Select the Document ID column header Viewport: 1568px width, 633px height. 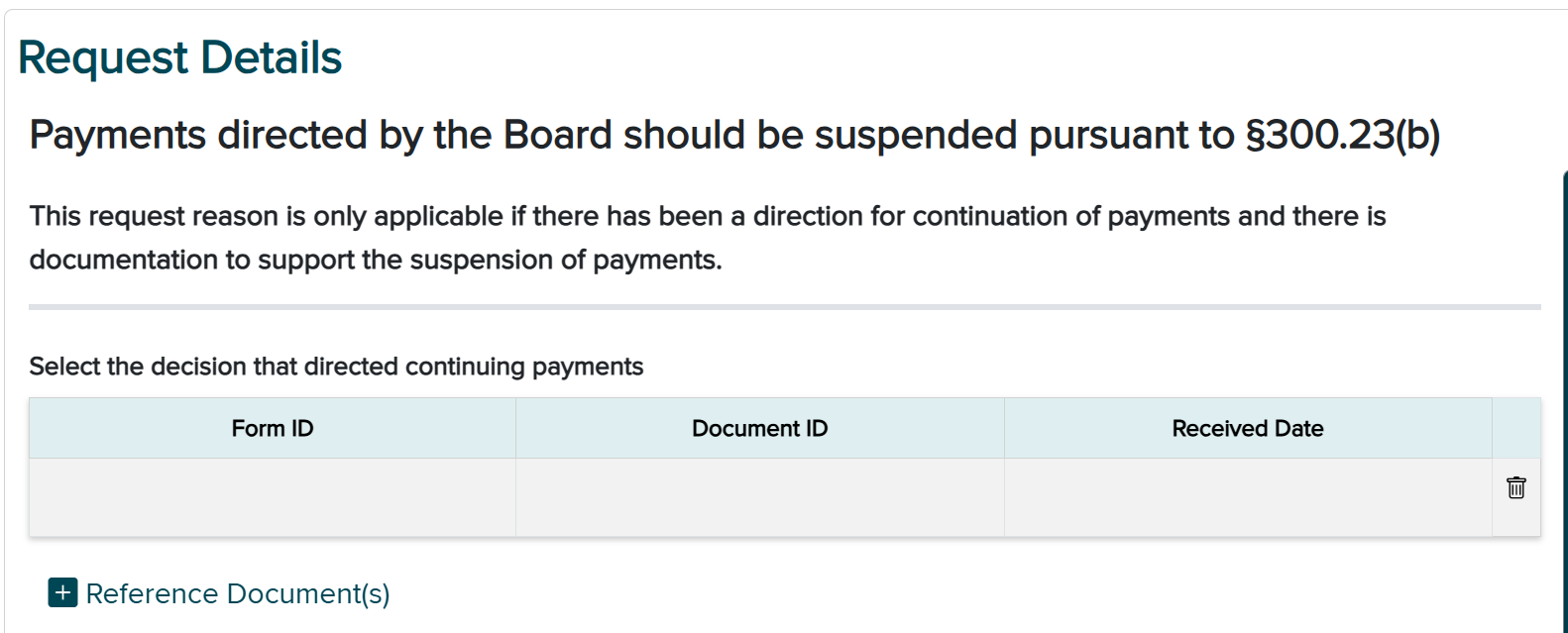coord(759,428)
